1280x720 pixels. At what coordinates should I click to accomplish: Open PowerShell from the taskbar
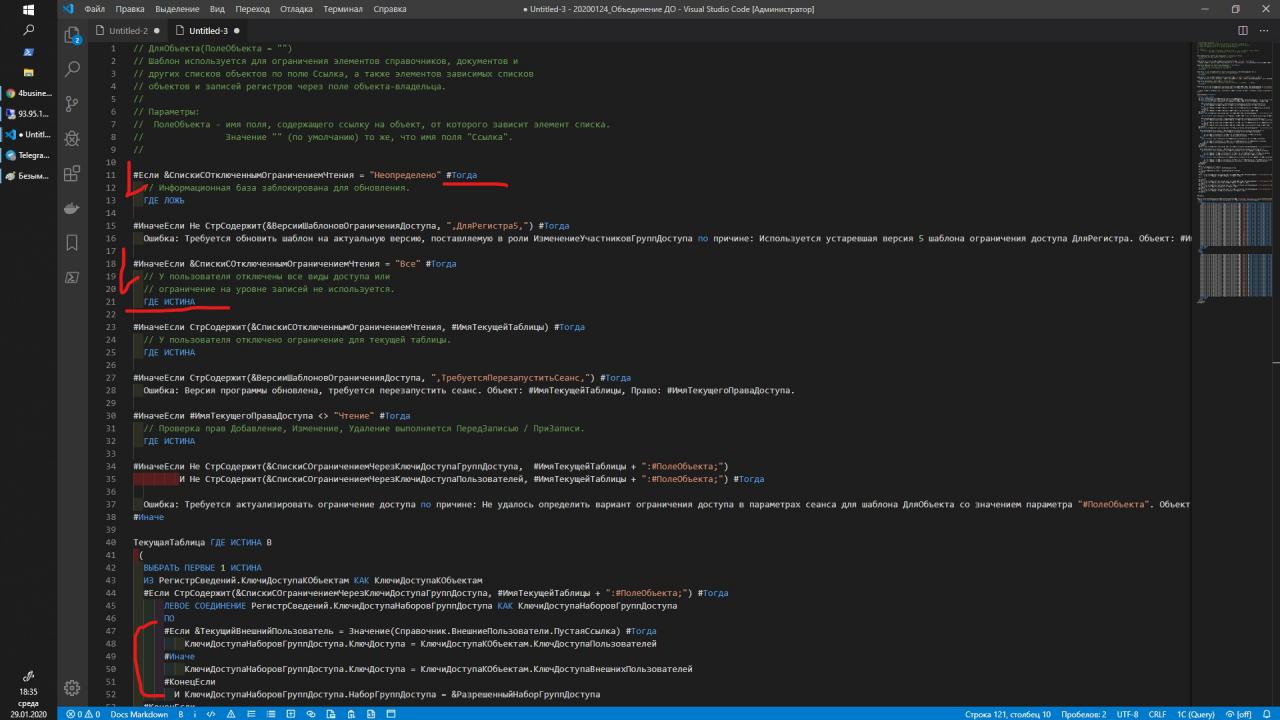point(28,52)
